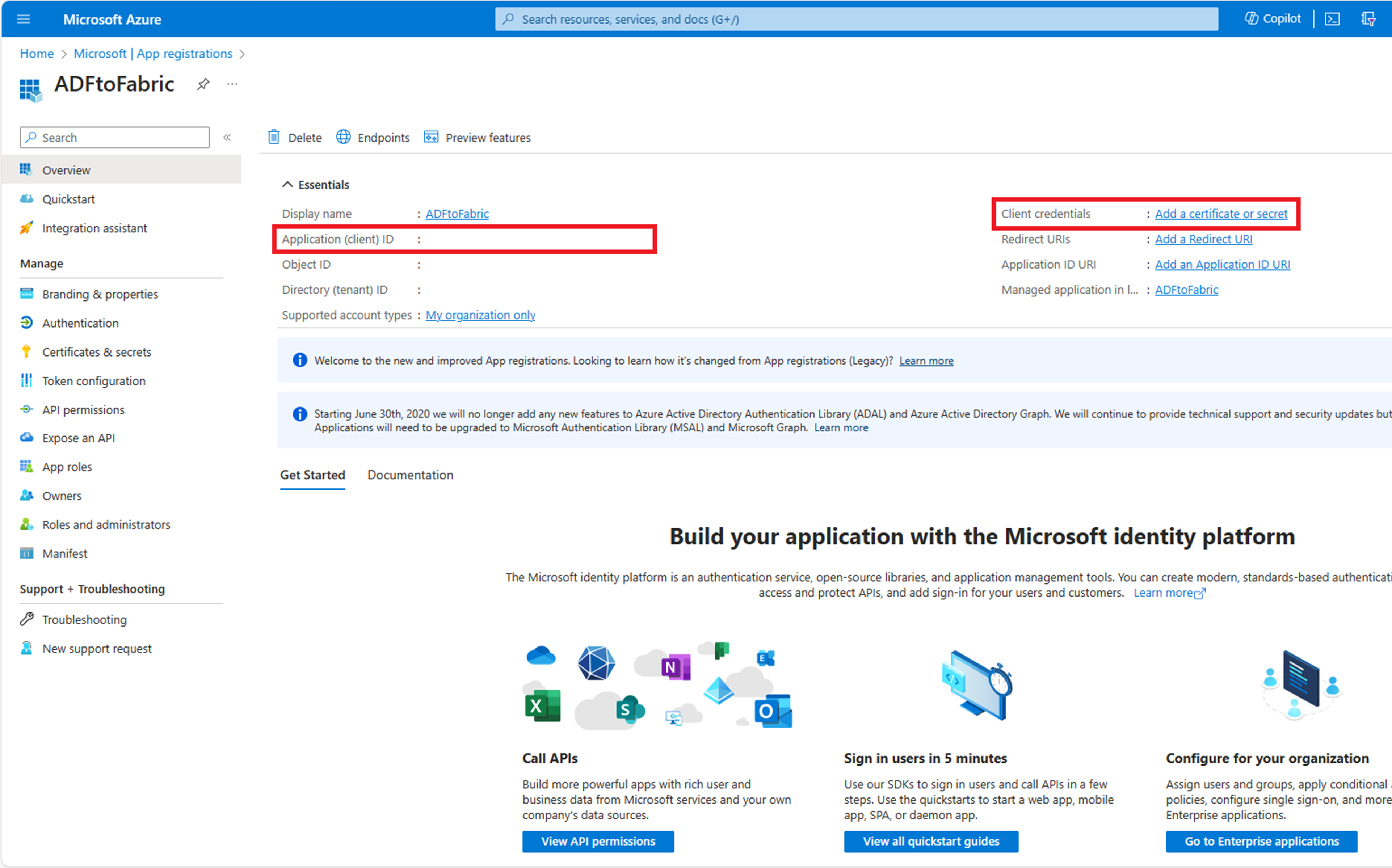Click Preview features icon
Screen dimensions: 1392x868
point(431,137)
